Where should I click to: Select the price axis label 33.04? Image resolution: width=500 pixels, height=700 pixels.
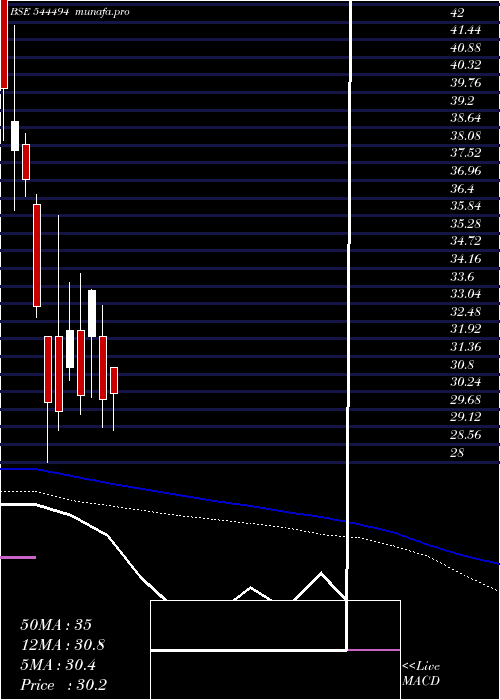[x=465, y=294]
